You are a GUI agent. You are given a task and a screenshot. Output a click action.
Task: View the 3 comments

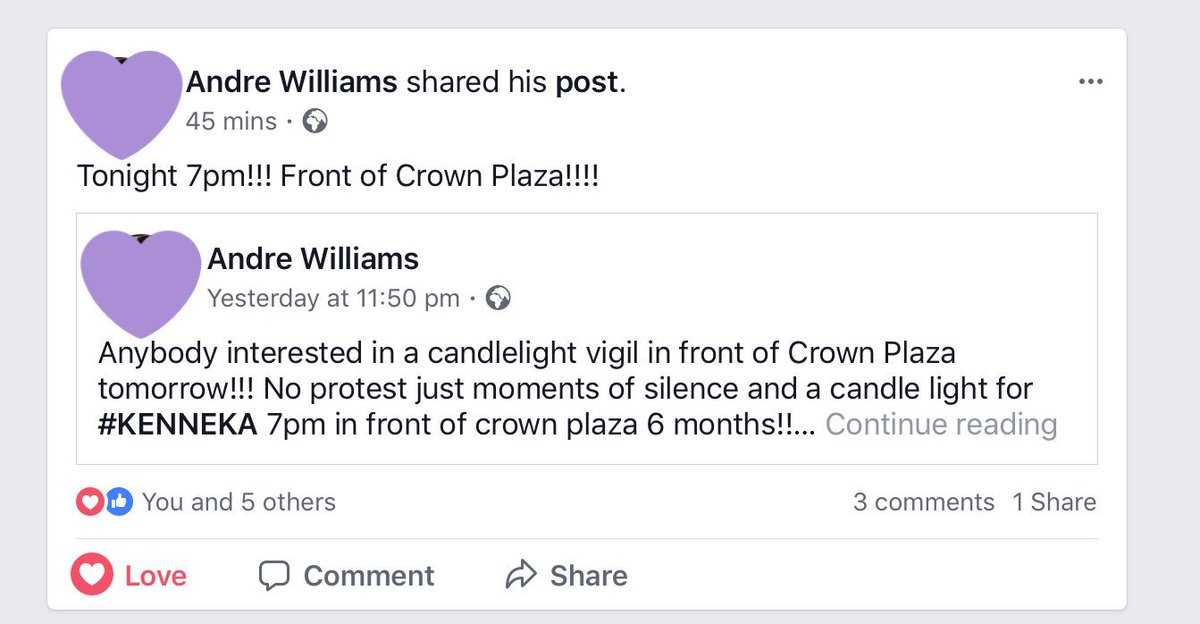click(924, 502)
